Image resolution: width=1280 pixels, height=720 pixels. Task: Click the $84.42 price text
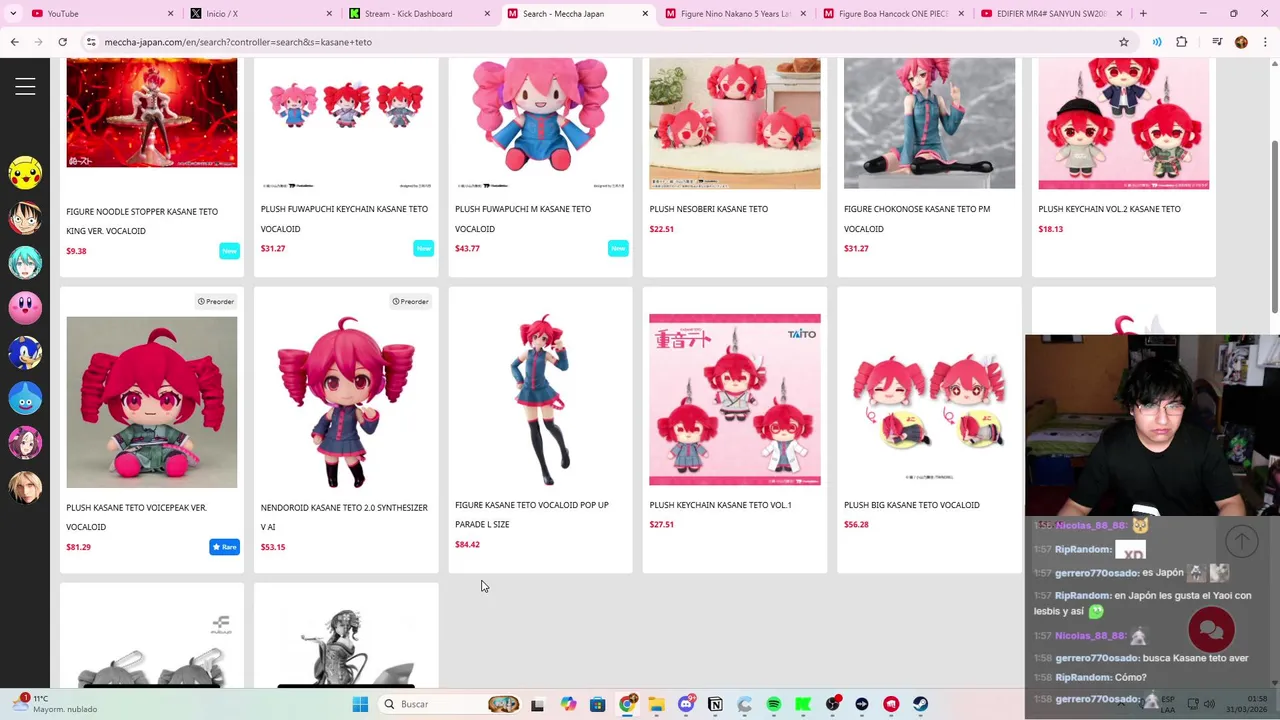[x=467, y=545]
